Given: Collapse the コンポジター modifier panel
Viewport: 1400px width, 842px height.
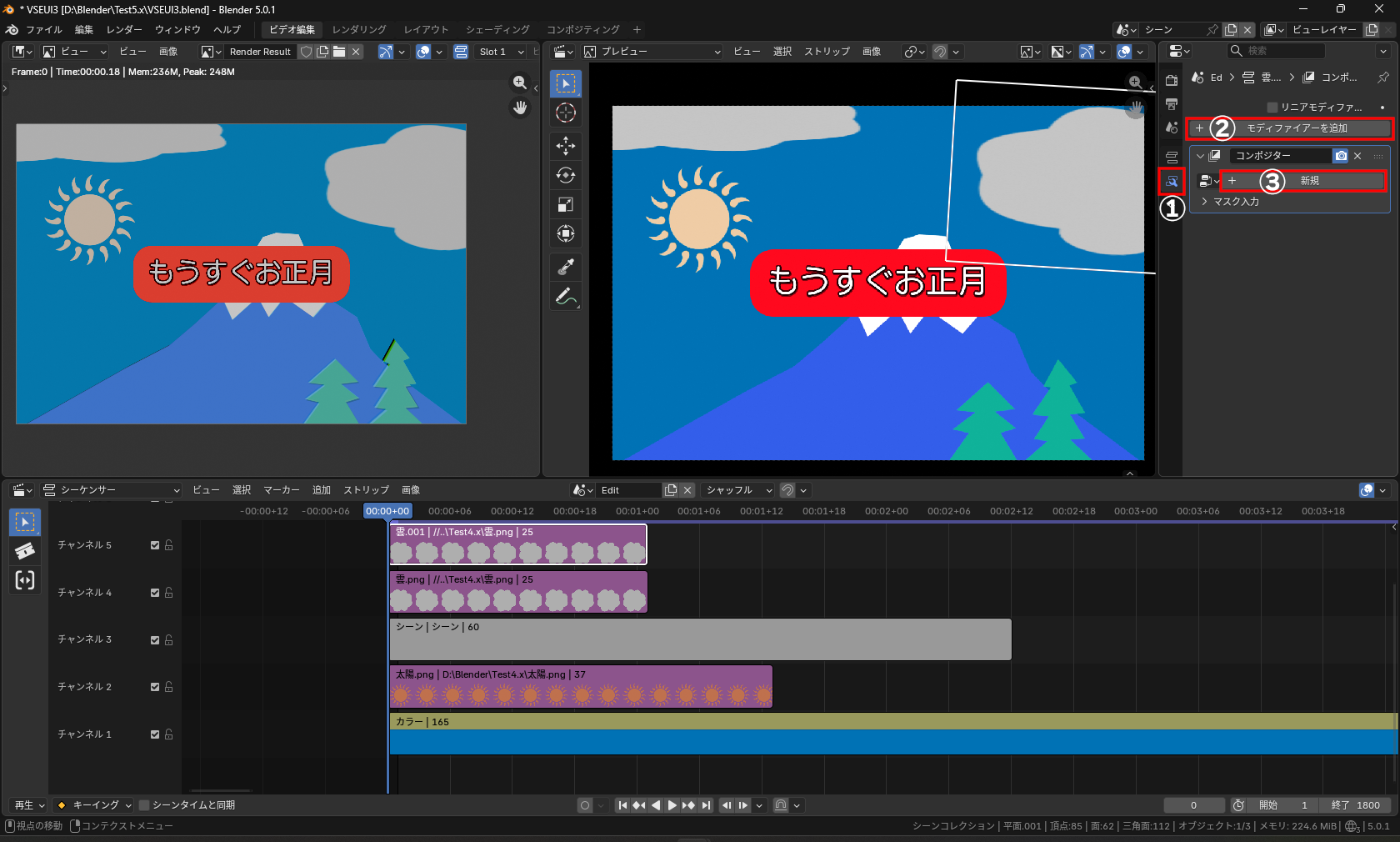Looking at the screenshot, I should (x=1200, y=156).
